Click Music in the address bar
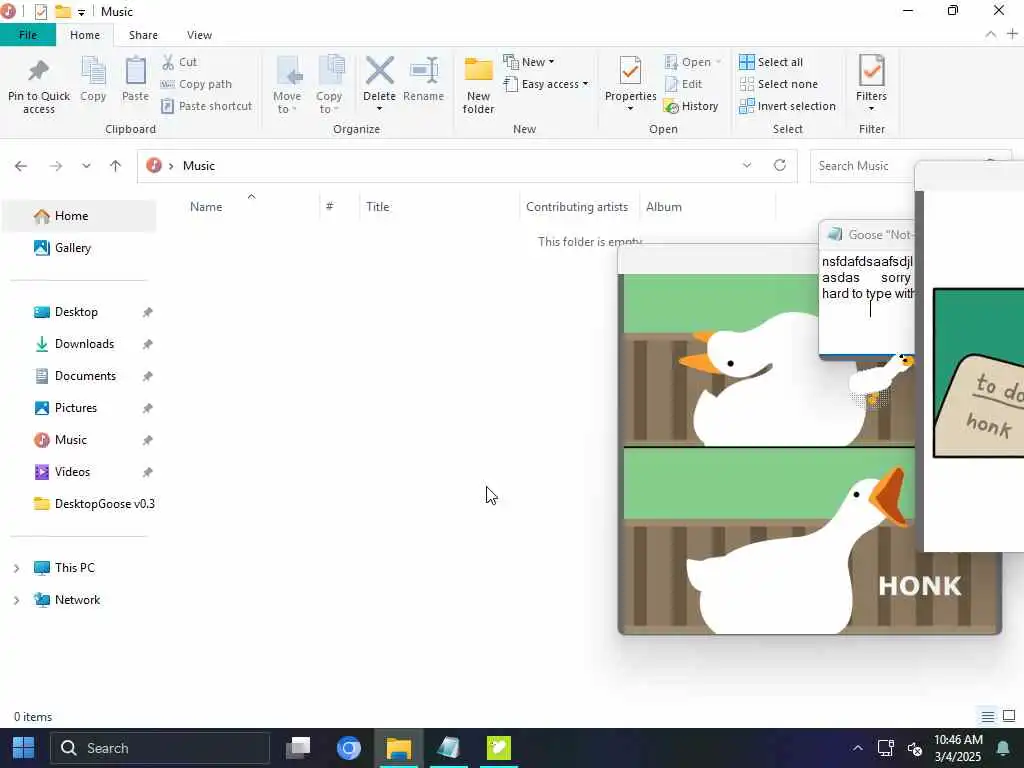 point(199,166)
